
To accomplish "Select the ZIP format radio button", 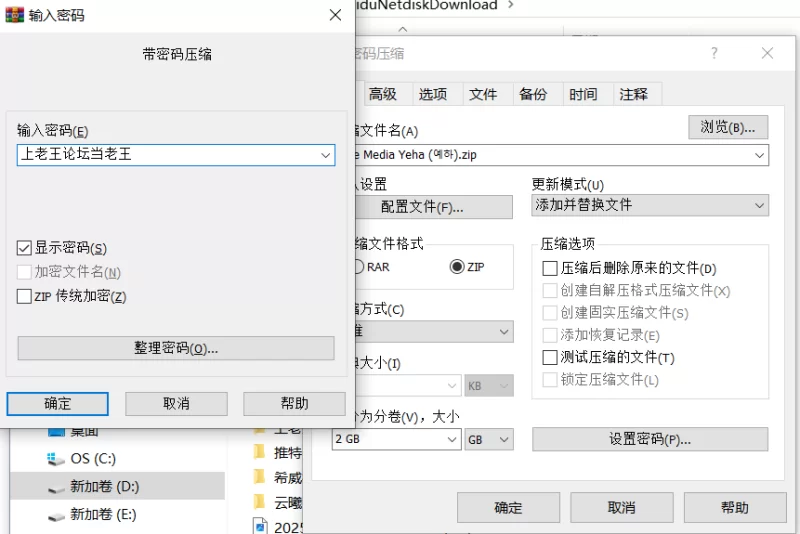I will pos(458,267).
